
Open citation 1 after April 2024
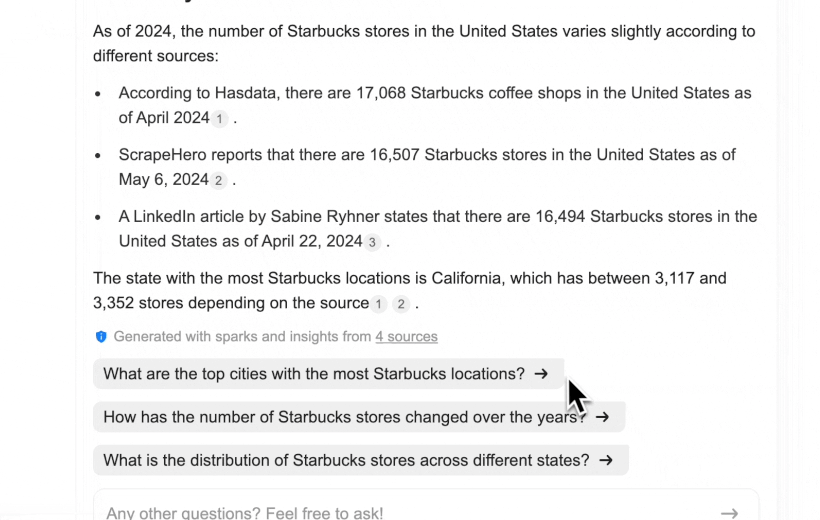click(220, 119)
